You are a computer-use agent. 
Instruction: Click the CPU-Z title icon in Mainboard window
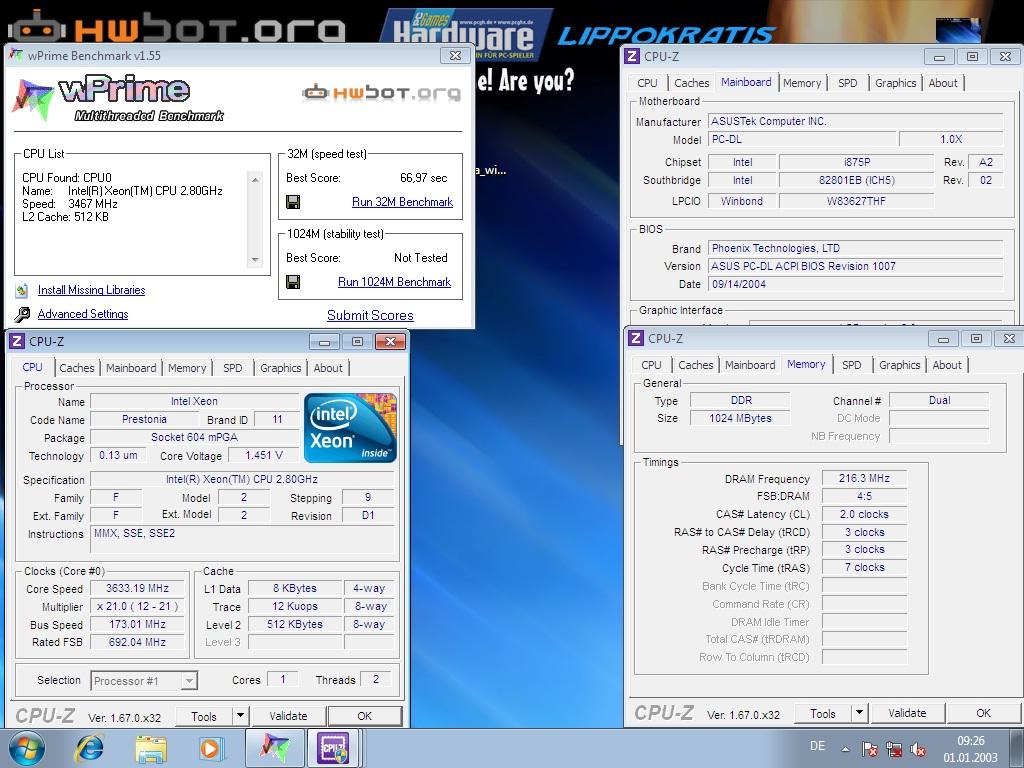tap(632, 56)
